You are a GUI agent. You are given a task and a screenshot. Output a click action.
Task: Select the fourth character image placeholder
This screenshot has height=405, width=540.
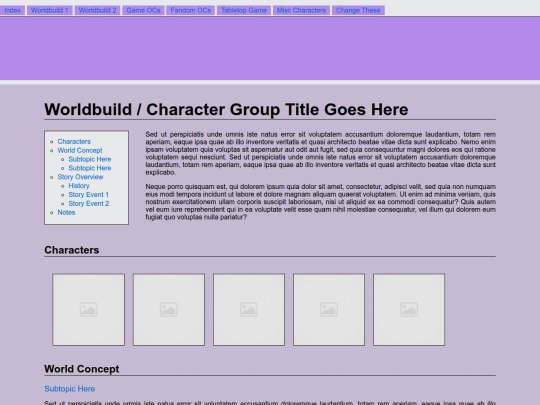coord(329,310)
